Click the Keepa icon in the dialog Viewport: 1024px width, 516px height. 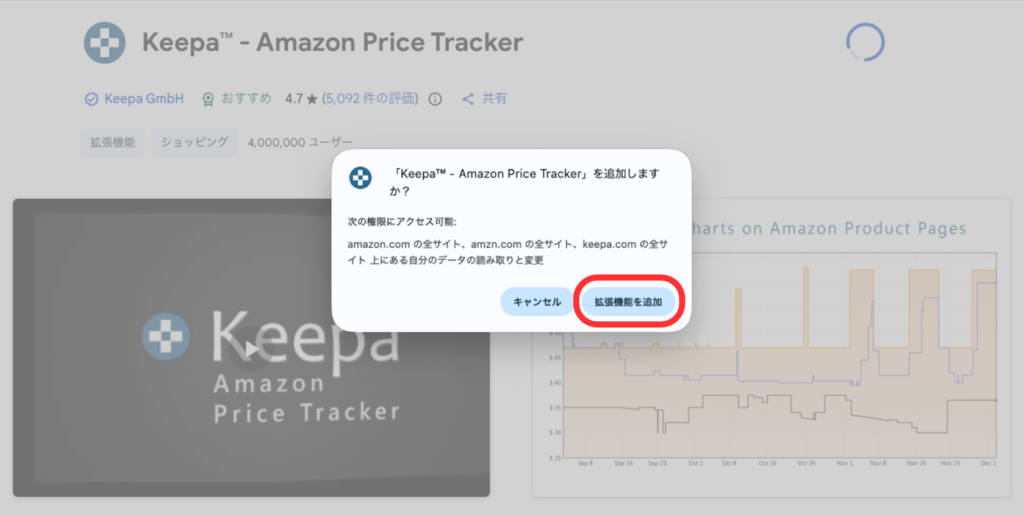(360, 179)
